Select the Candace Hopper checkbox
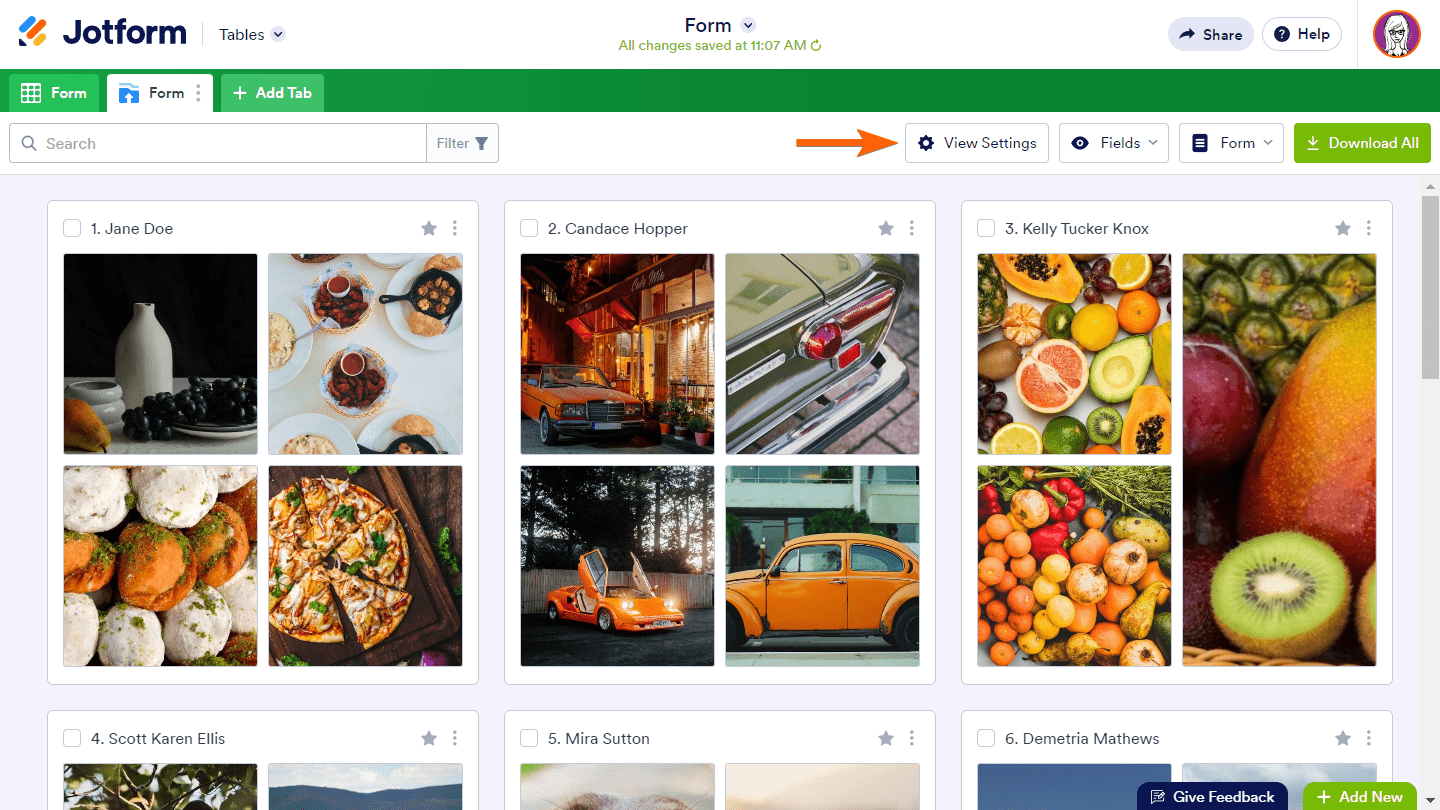 point(529,228)
